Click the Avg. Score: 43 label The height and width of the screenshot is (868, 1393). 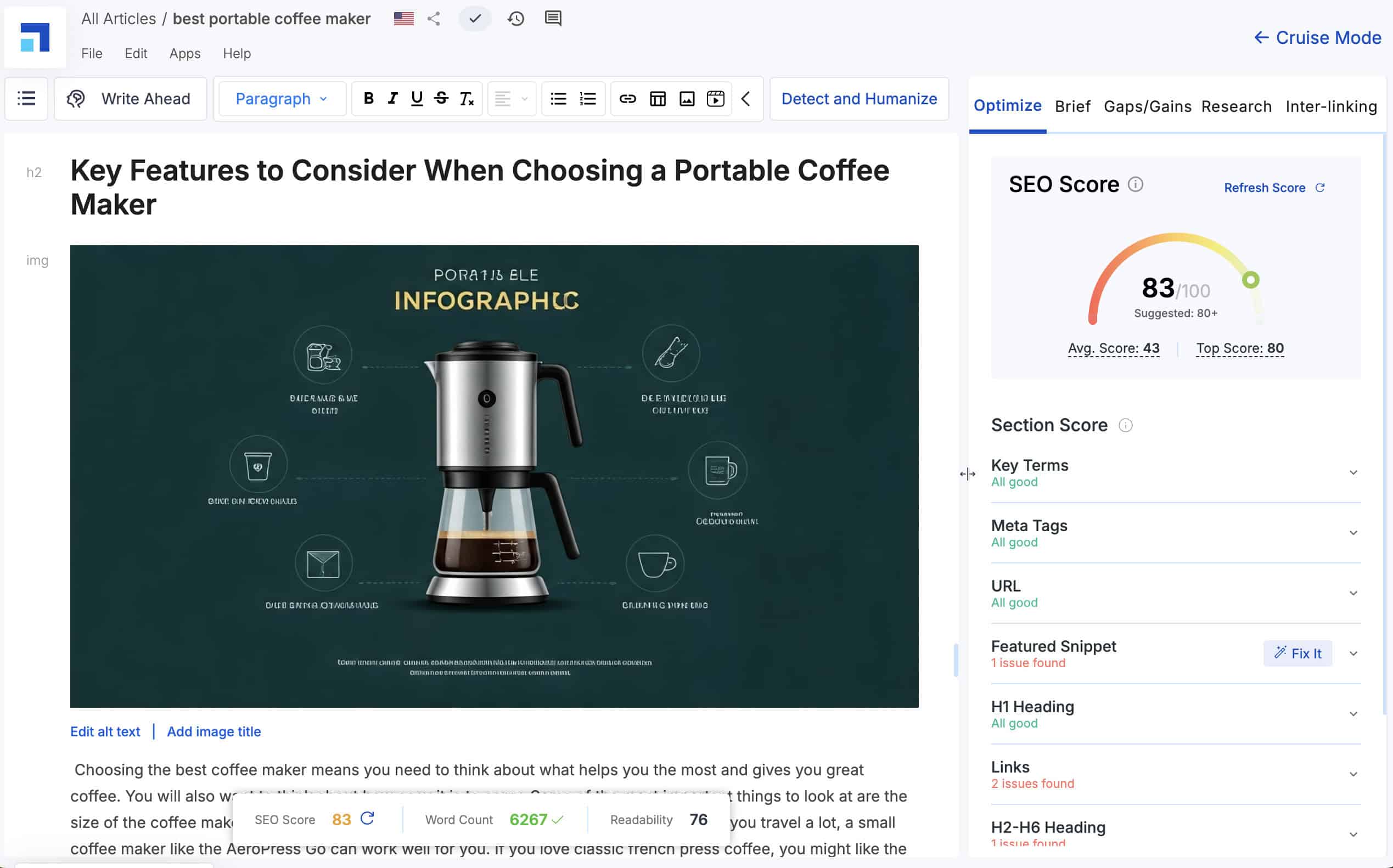click(x=1114, y=348)
